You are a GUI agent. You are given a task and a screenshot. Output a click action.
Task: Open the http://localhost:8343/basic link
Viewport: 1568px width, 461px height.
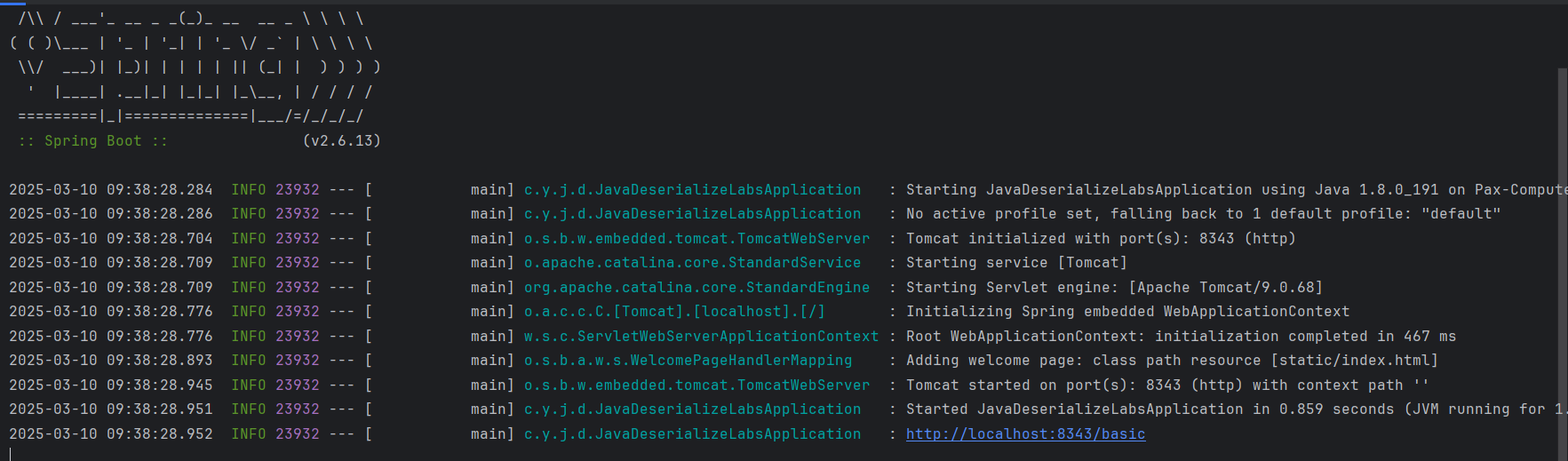pyautogui.click(x=1025, y=434)
